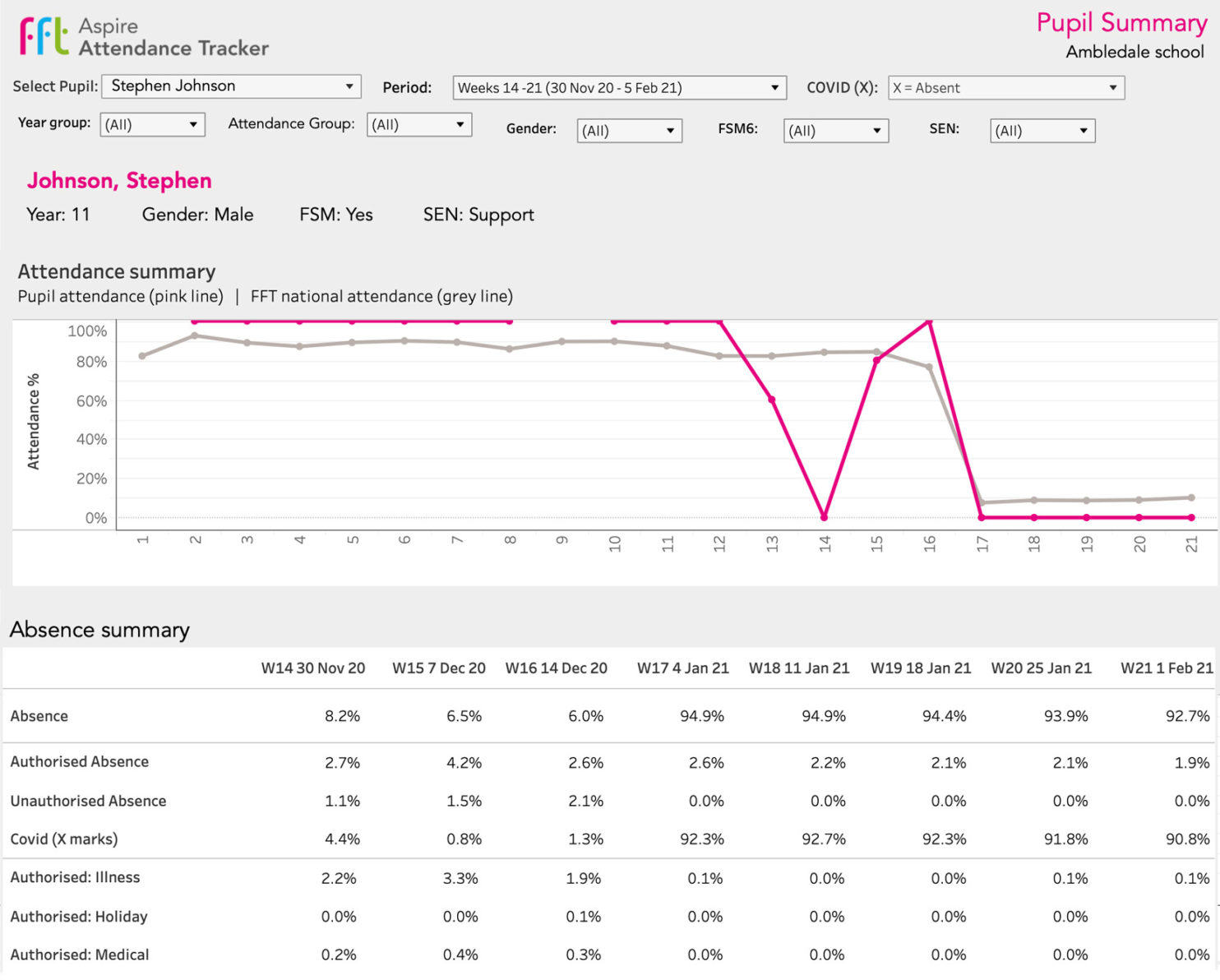Click the Authorised: Illness row label
Viewport: 1220px width, 980px height.
point(75,877)
